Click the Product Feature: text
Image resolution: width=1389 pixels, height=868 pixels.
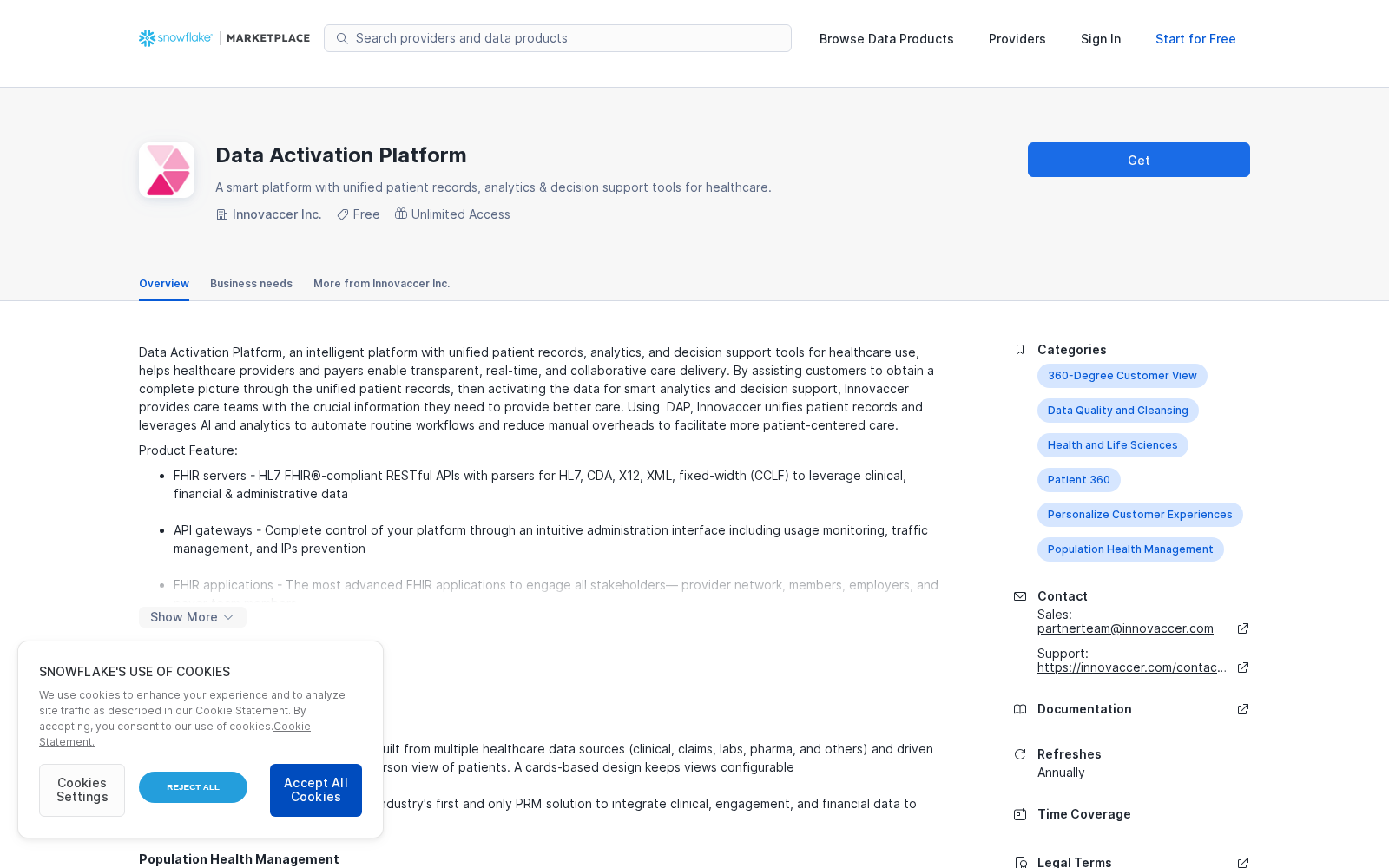pyautogui.click(x=188, y=450)
